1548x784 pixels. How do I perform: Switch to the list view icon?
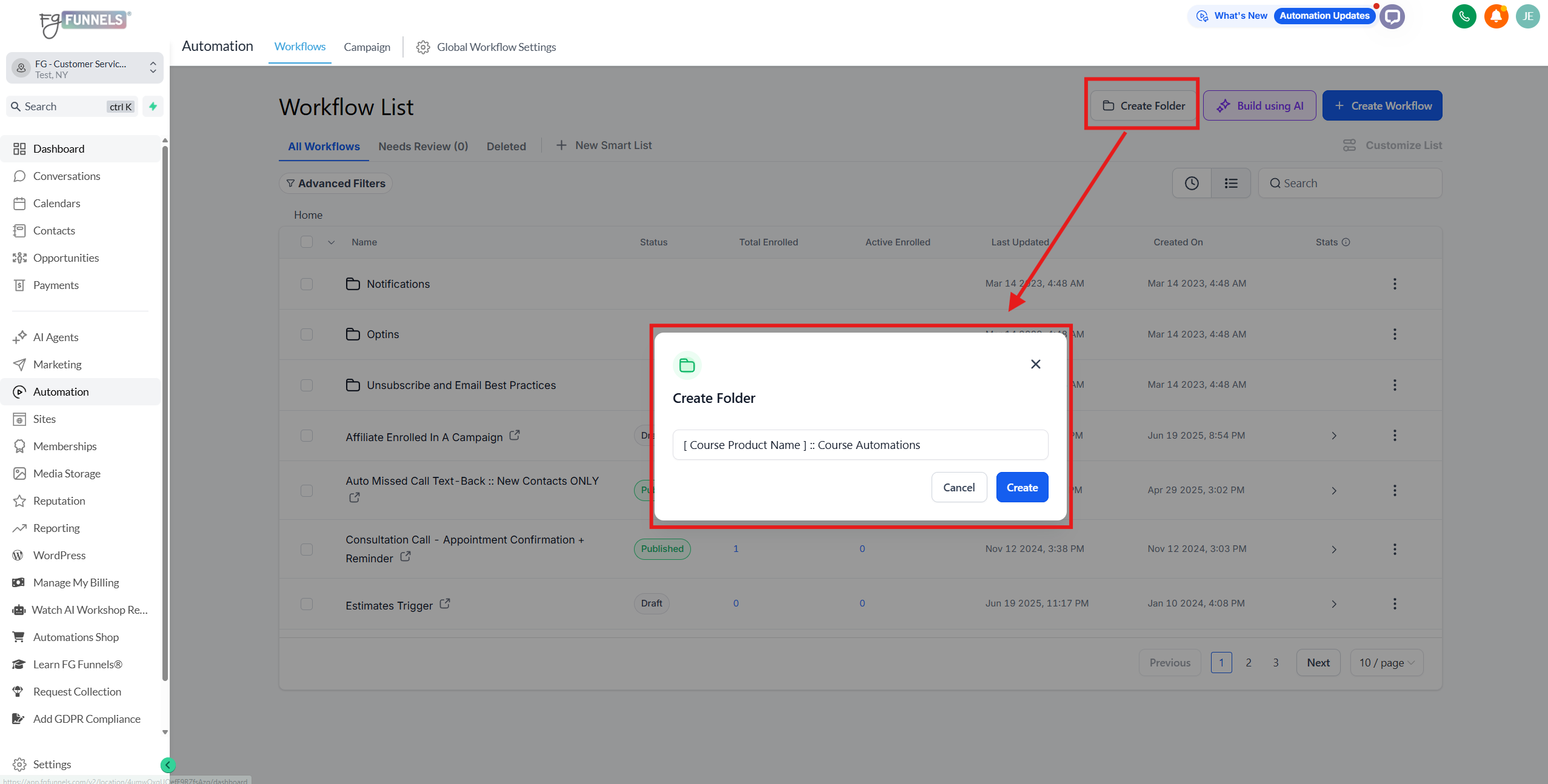(x=1230, y=183)
